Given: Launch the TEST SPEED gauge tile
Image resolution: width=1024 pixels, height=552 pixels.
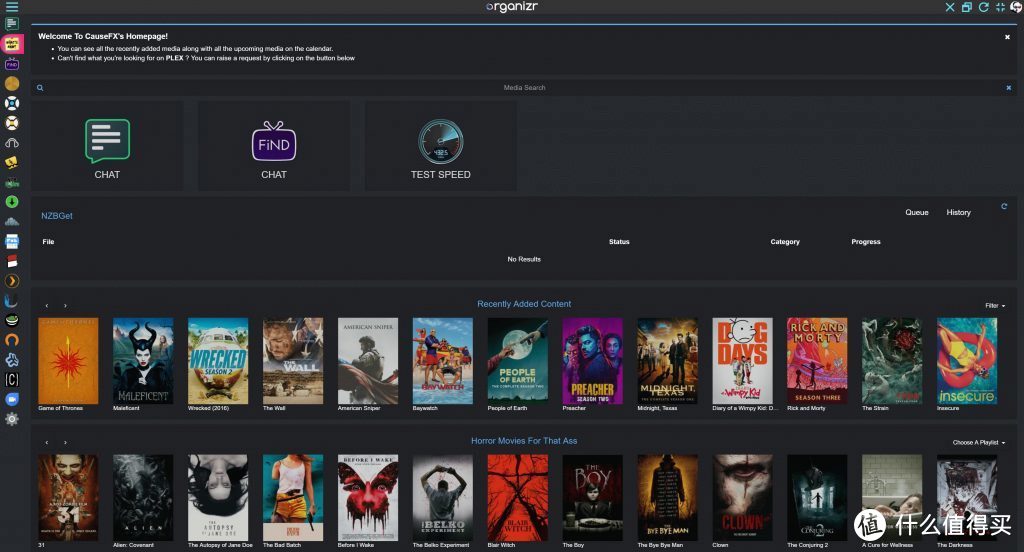Looking at the screenshot, I should 440,144.
